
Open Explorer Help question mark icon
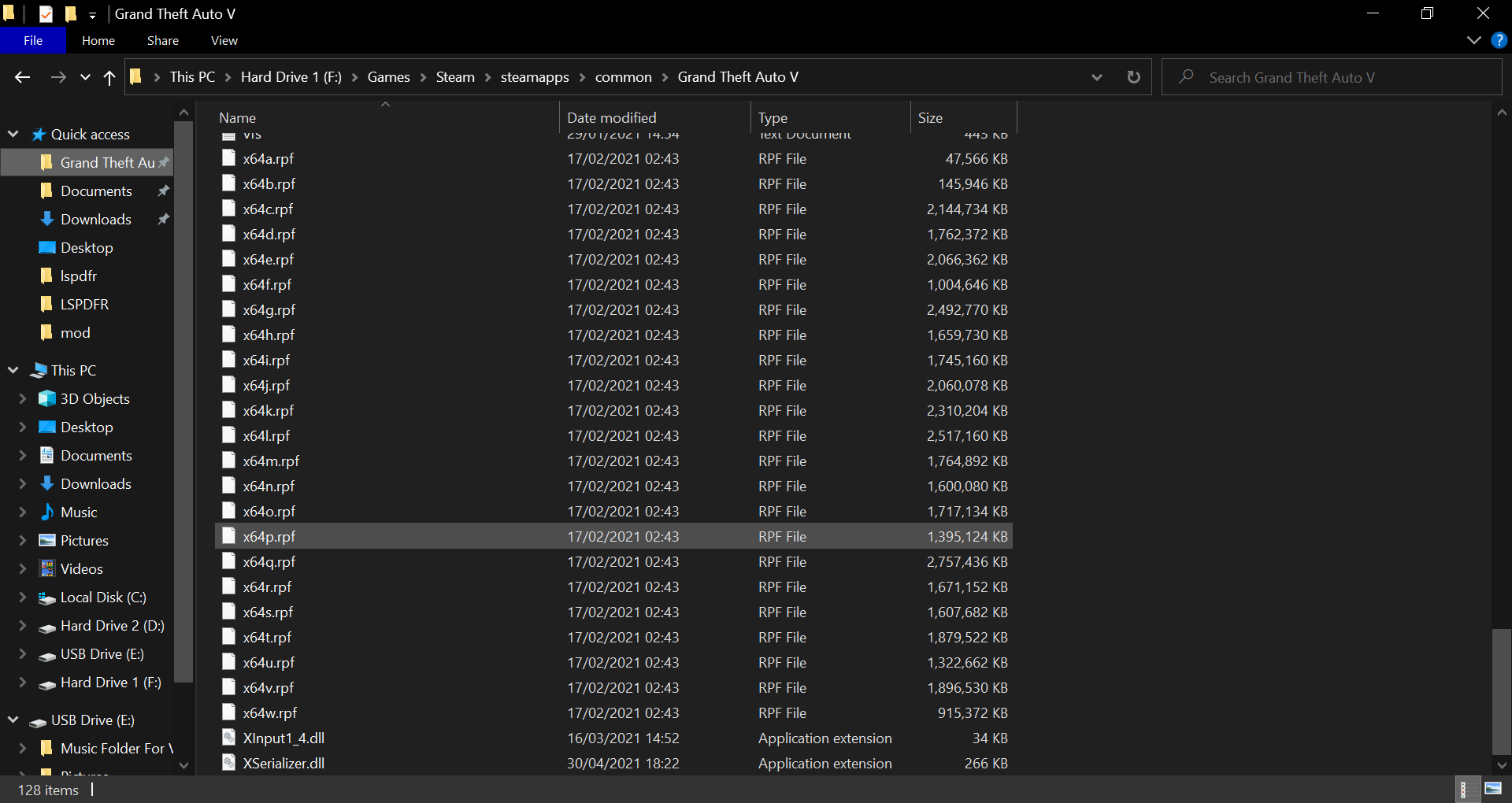pyautogui.click(x=1499, y=40)
